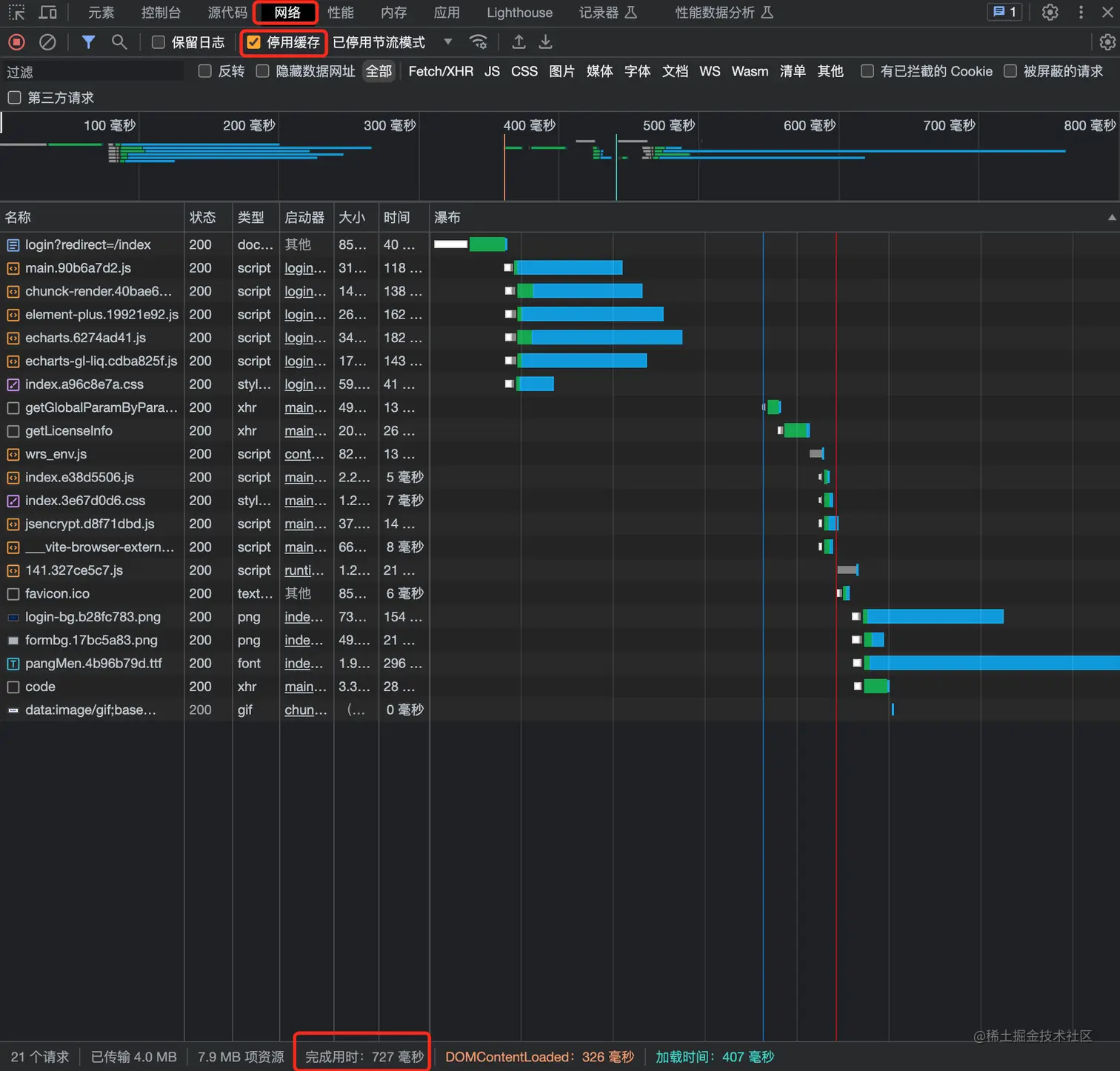Uncheck the 停用缓存 checkbox
1120x1071 pixels.
[253, 42]
